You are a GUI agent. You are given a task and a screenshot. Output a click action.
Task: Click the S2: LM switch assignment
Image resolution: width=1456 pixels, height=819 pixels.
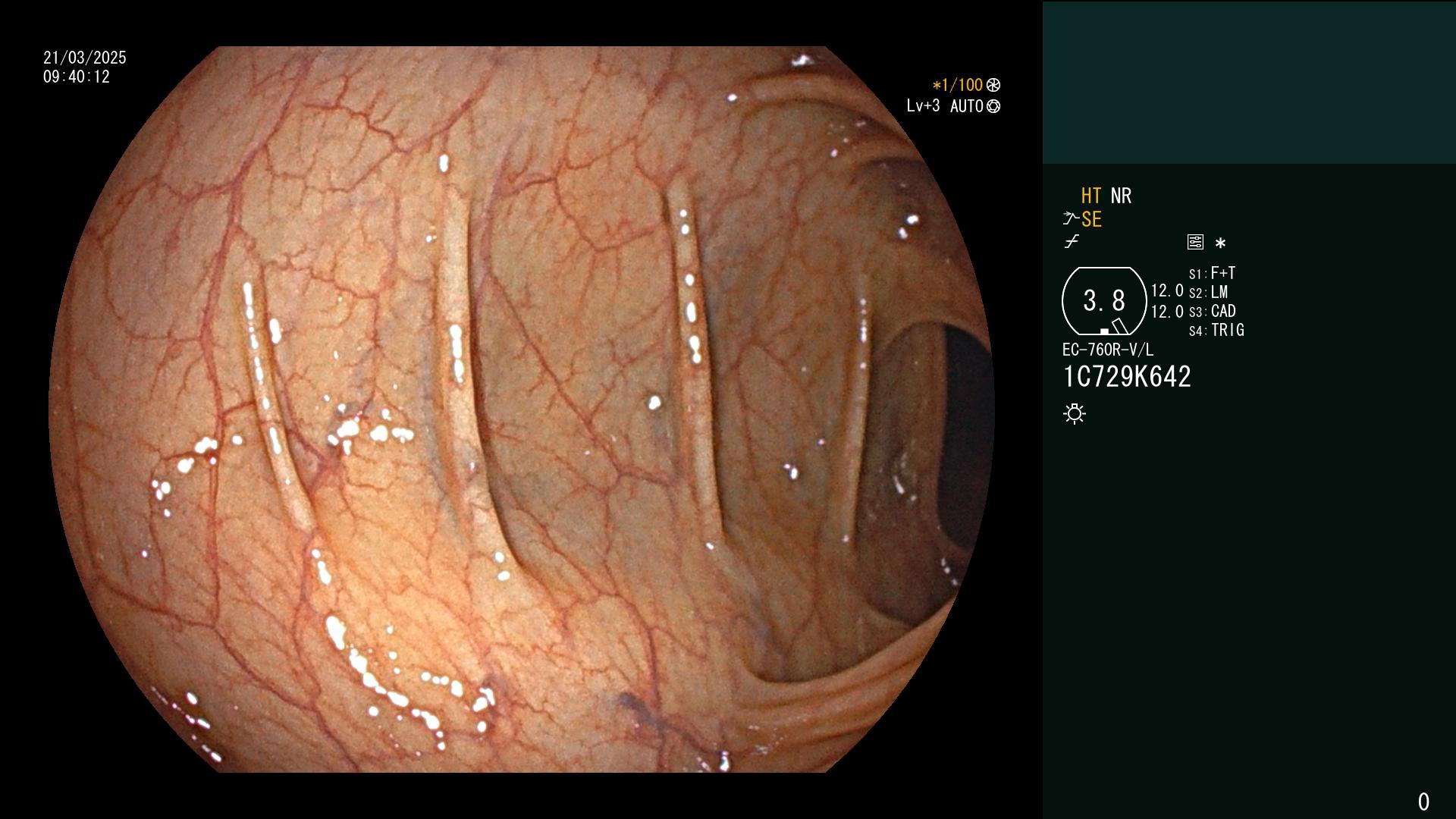coord(1208,292)
